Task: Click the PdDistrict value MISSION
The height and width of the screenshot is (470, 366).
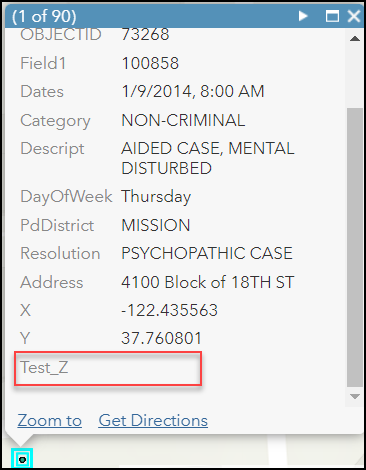Action: pos(156,225)
